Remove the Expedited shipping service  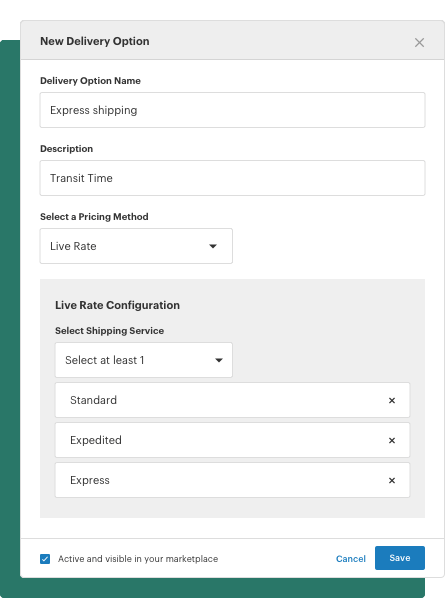tap(392, 440)
